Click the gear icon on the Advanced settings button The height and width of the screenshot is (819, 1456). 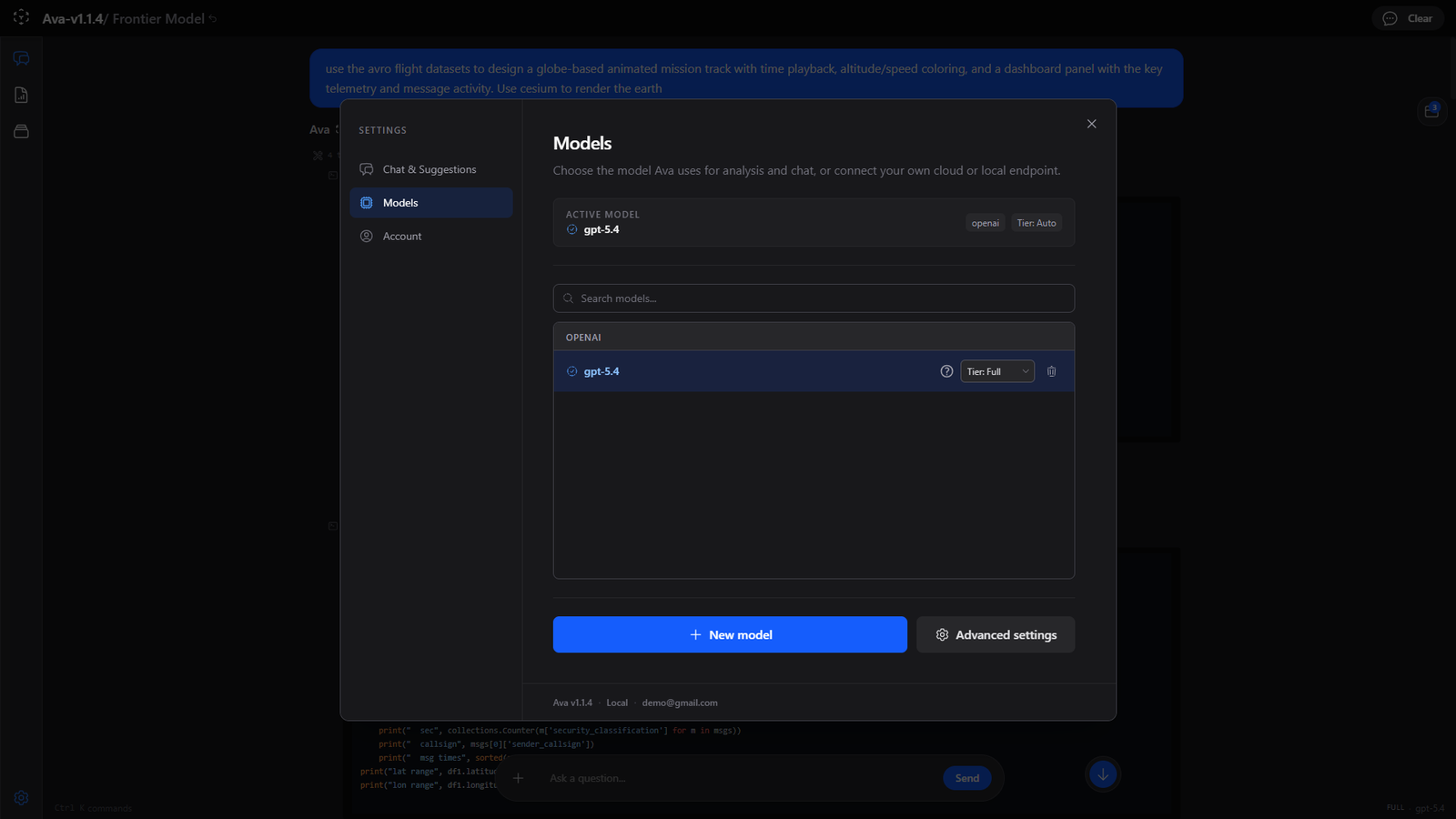942,634
